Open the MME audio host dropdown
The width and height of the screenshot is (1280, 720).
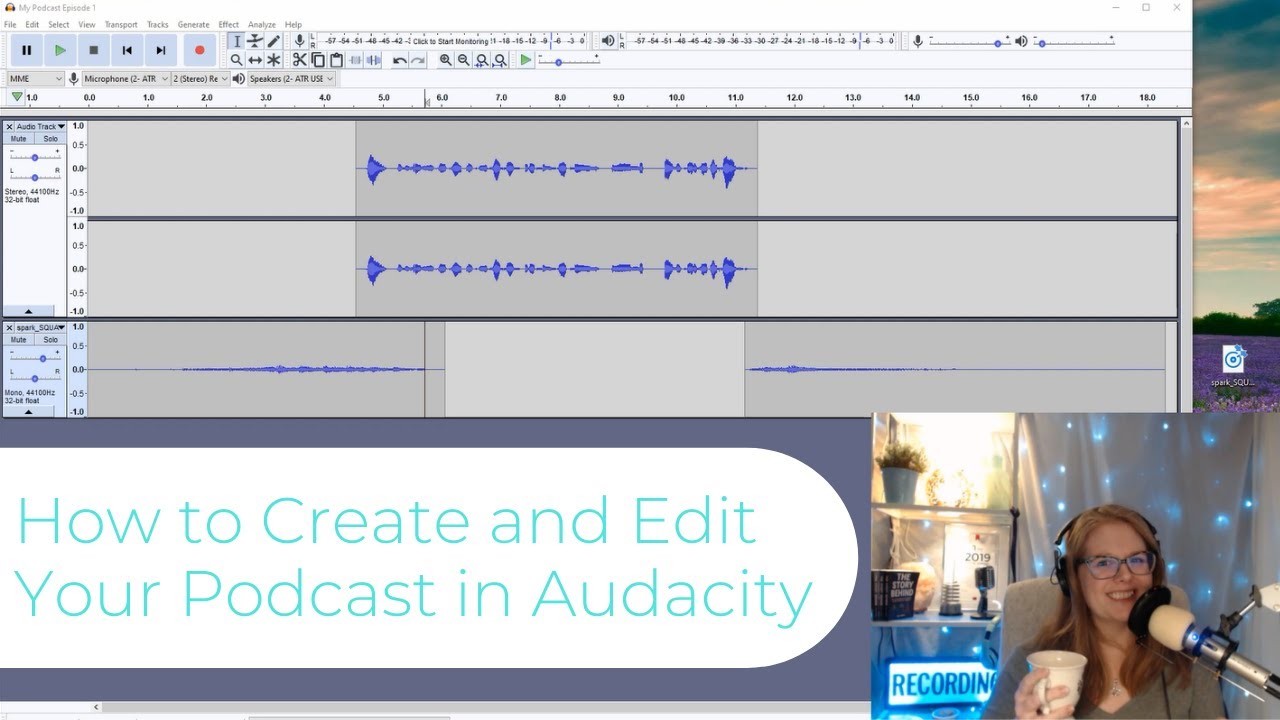pyautogui.click(x=35, y=78)
